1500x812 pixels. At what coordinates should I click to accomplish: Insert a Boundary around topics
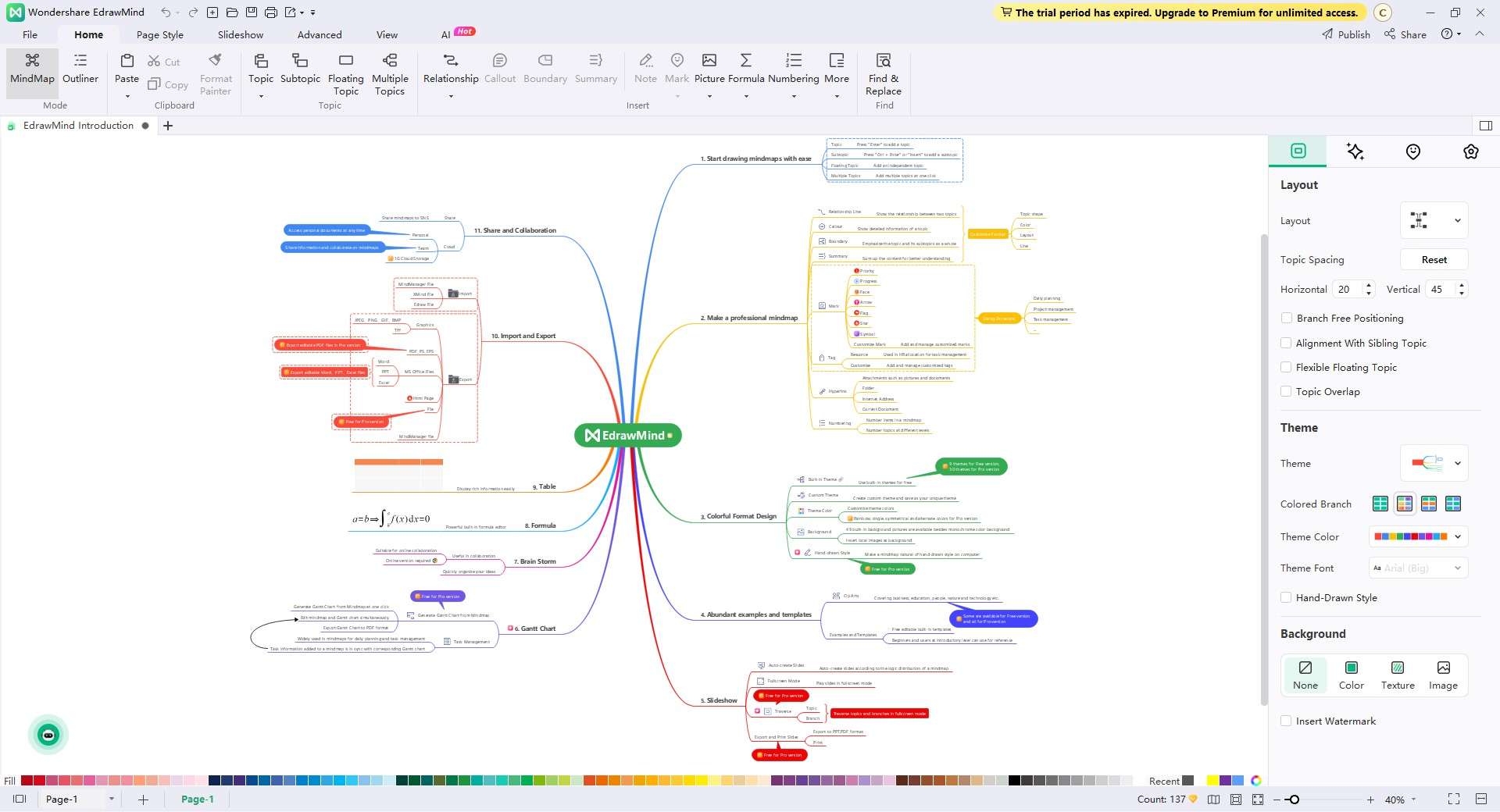click(x=545, y=69)
